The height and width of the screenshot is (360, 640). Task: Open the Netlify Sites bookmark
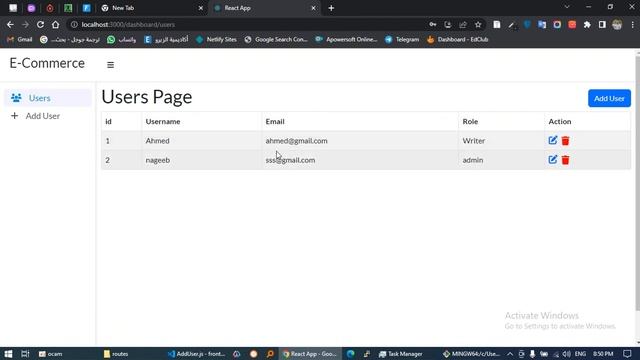[216, 40]
